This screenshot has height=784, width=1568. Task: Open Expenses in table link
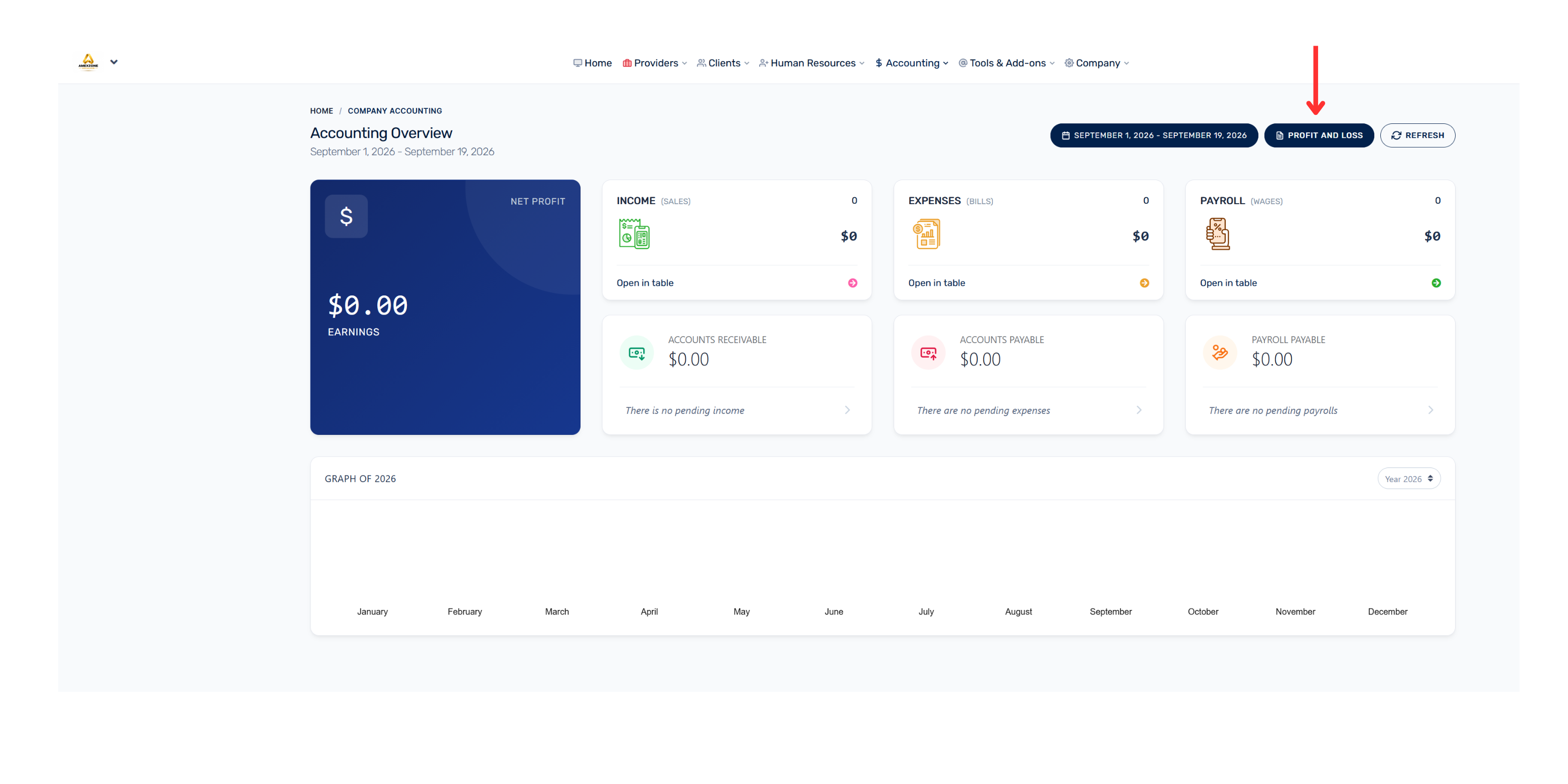click(x=936, y=283)
